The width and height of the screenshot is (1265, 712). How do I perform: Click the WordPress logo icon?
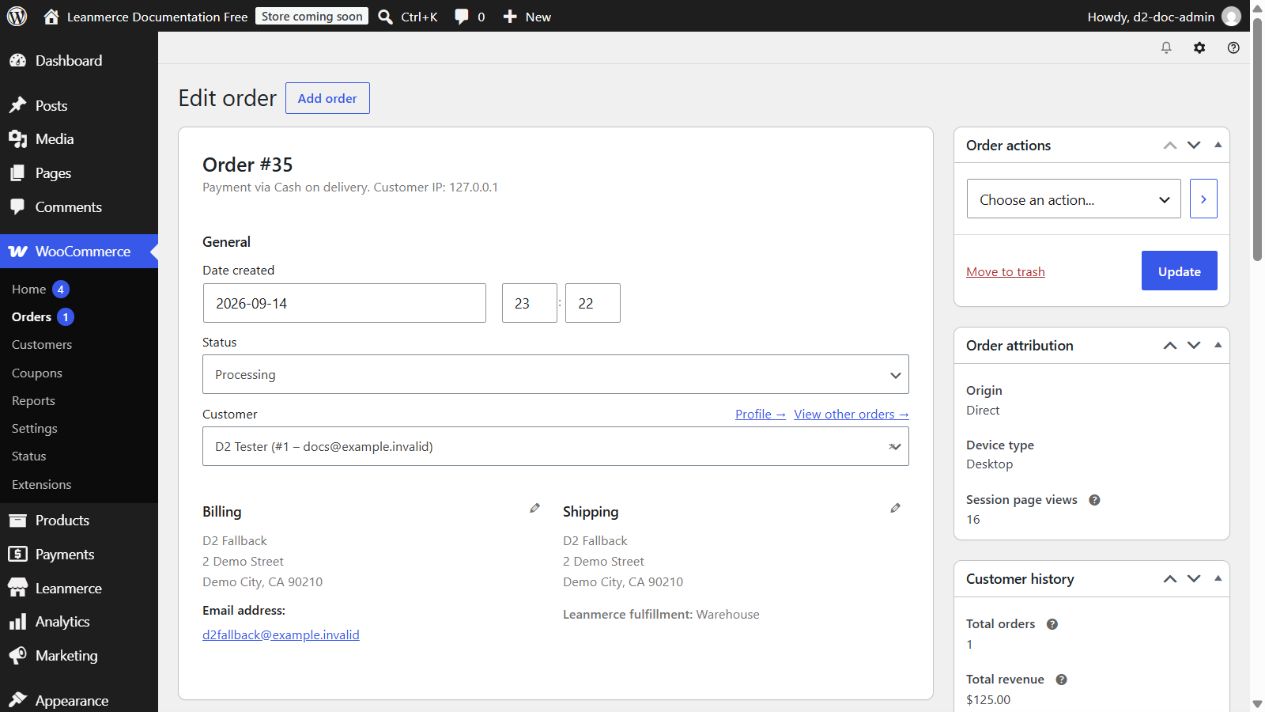17,16
